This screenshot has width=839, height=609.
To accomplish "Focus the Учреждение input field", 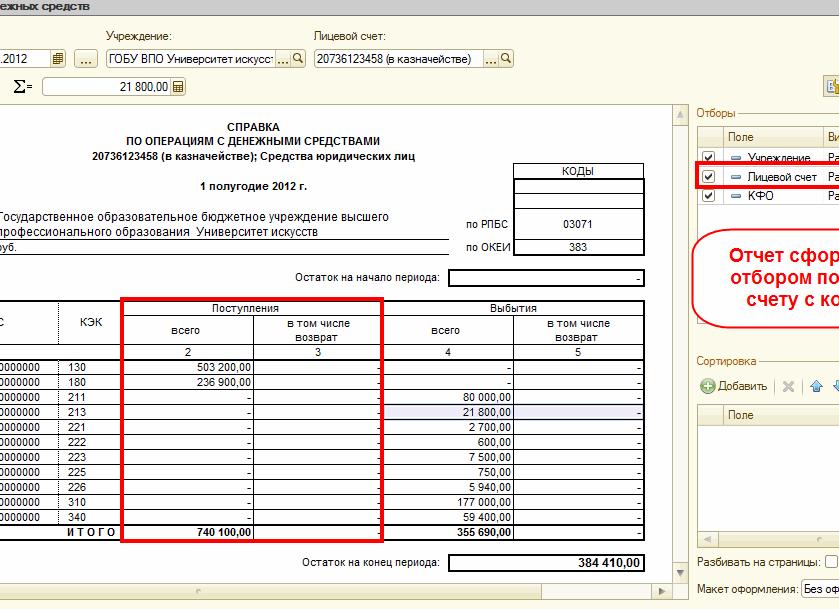I will 191,59.
